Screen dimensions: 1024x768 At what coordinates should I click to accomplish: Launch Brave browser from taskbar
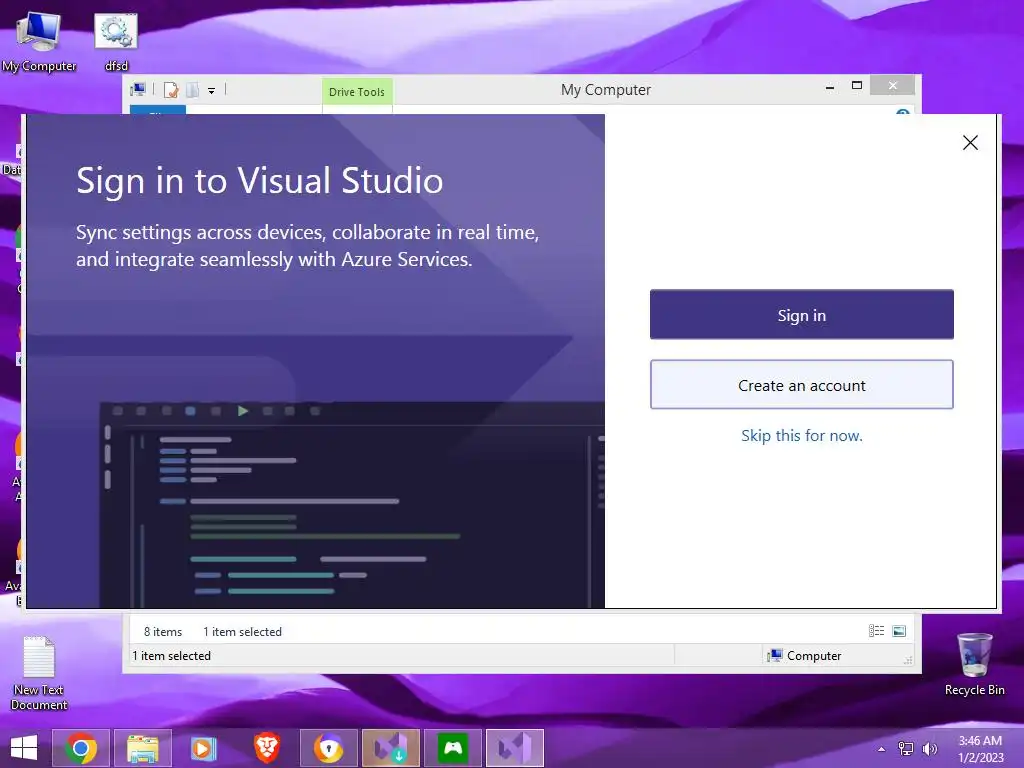click(x=266, y=748)
